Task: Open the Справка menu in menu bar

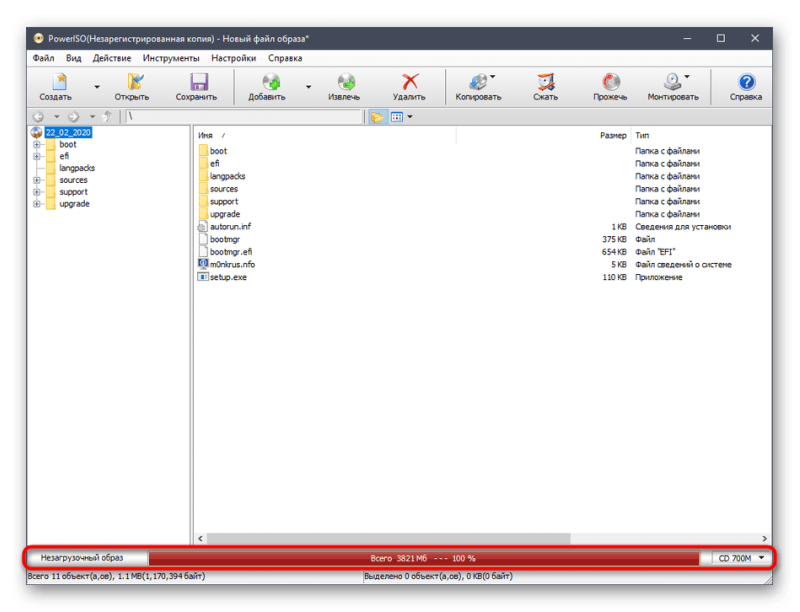Action: pos(285,58)
